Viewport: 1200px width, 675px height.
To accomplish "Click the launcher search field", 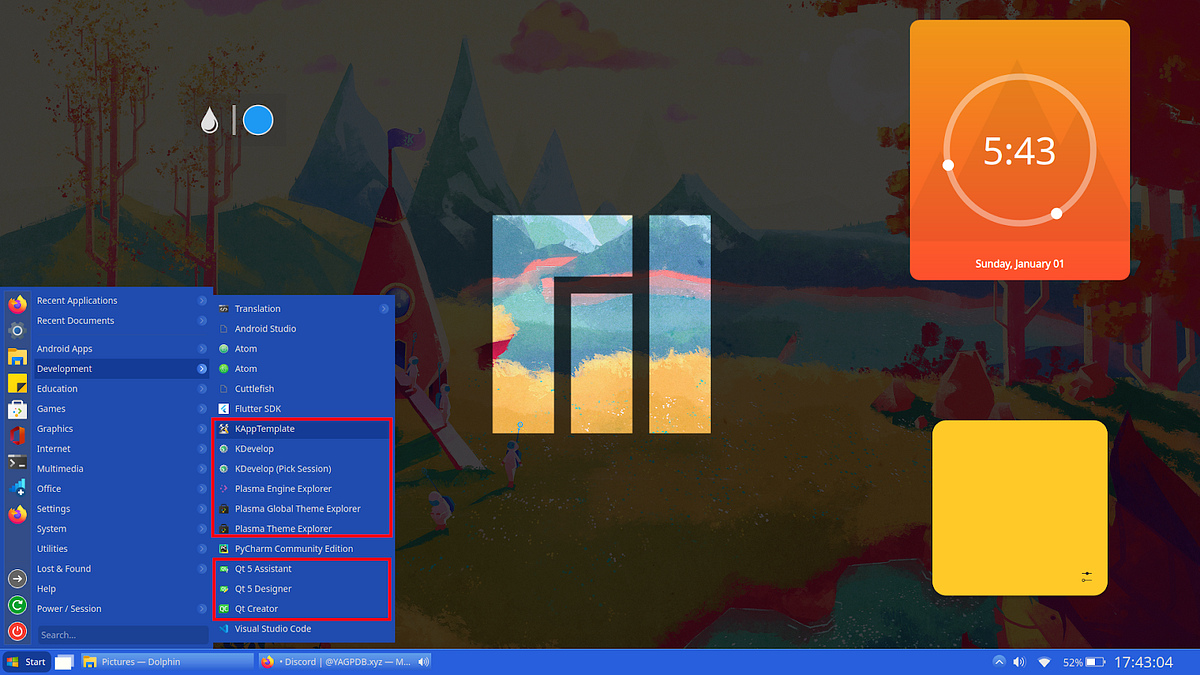I will click(x=120, y=634).
